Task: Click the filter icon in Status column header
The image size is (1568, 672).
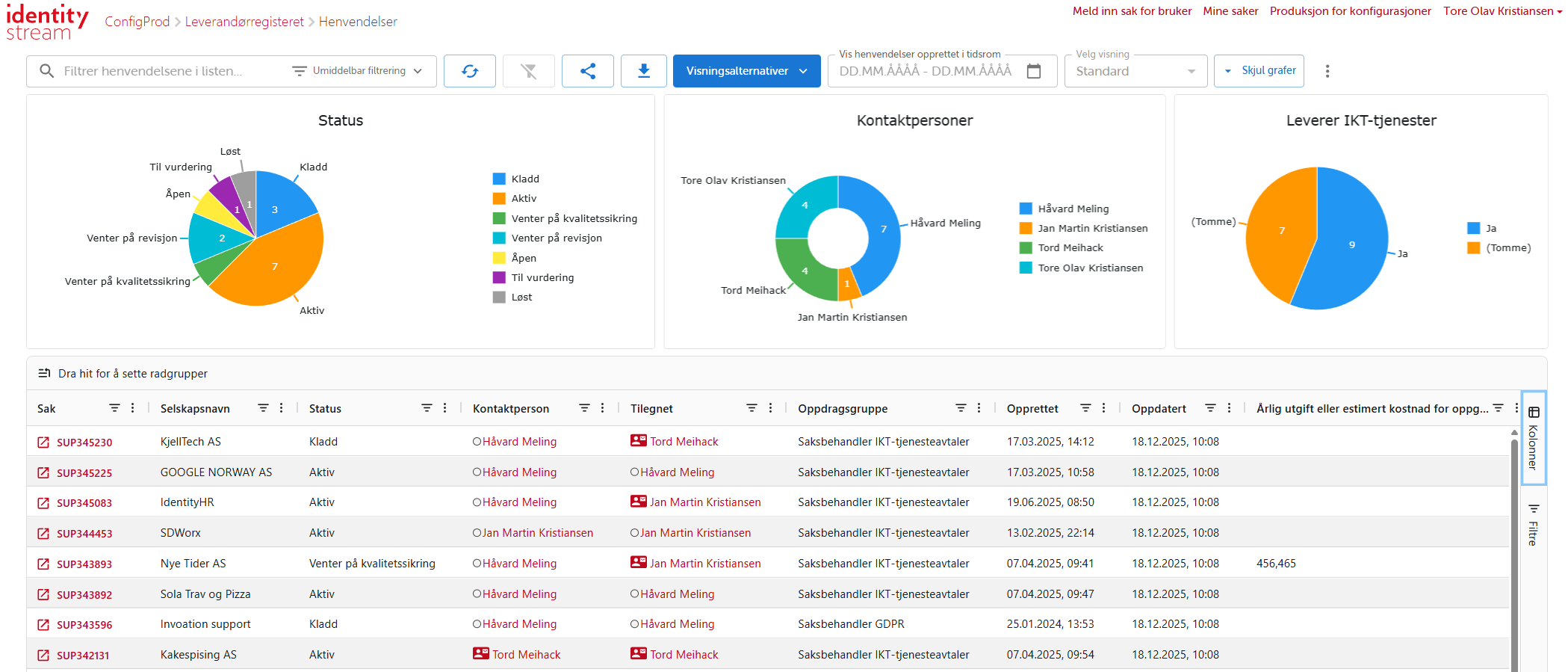Action: [427, 408]
